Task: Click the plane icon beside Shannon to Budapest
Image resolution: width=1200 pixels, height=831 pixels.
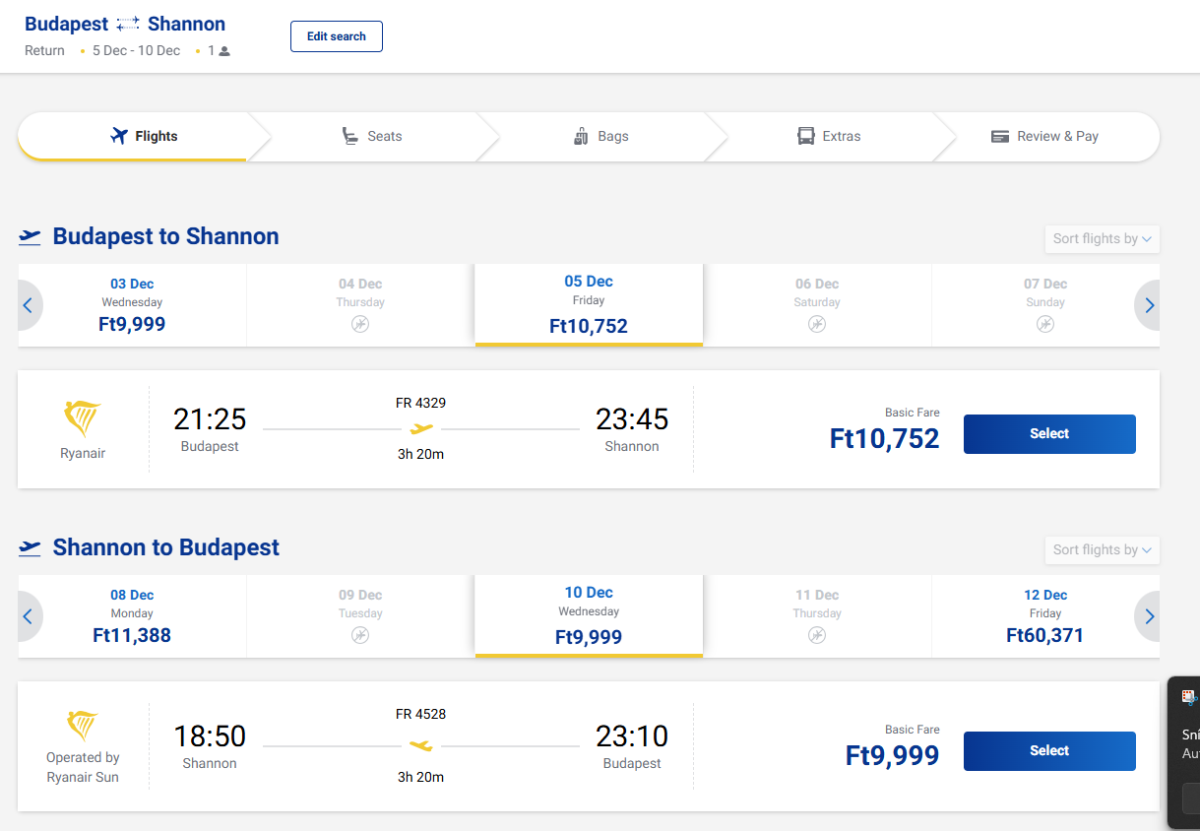Action: pos(30,548)
